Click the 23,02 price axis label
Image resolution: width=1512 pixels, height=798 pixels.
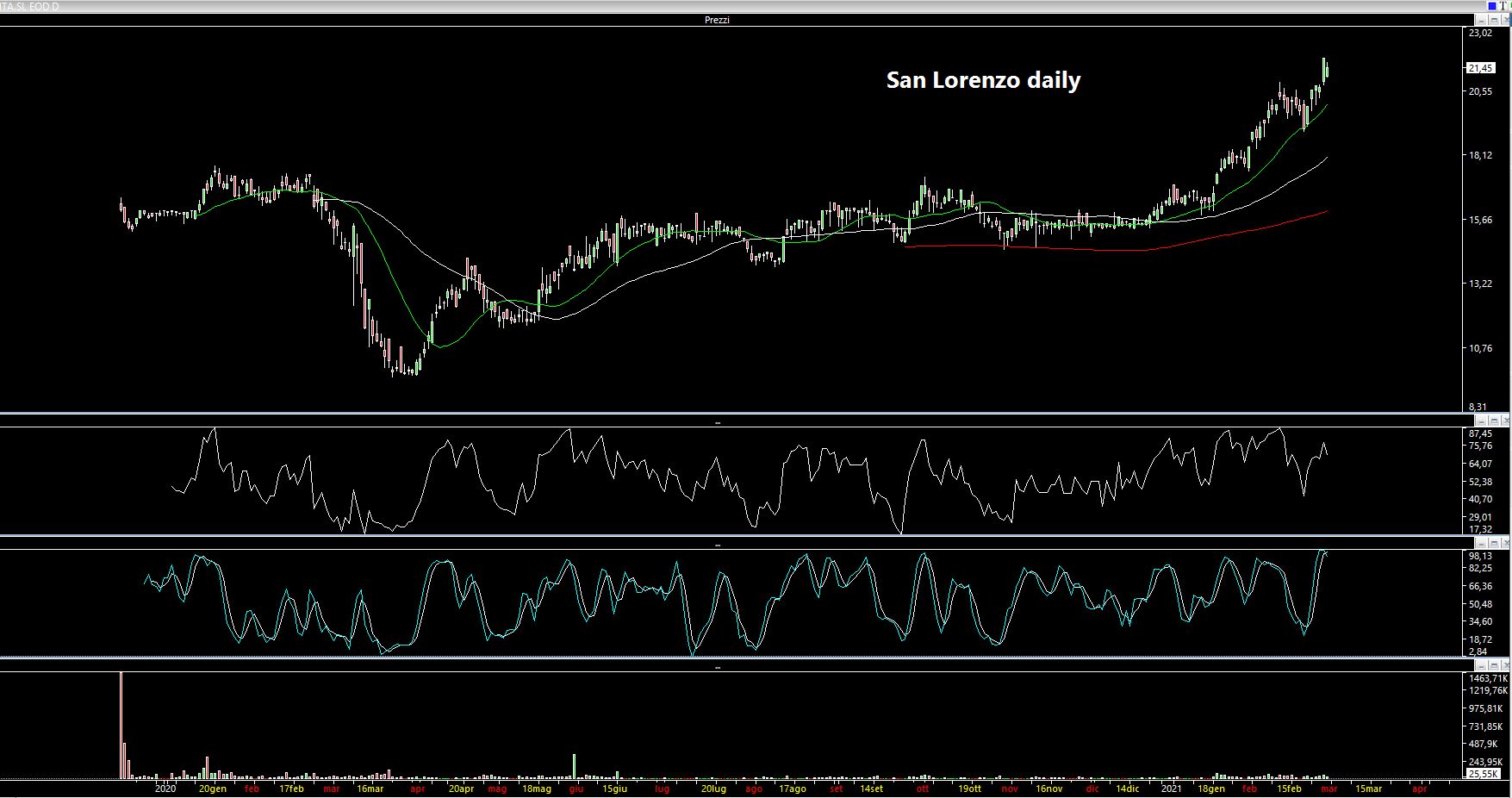point(1481,33)
